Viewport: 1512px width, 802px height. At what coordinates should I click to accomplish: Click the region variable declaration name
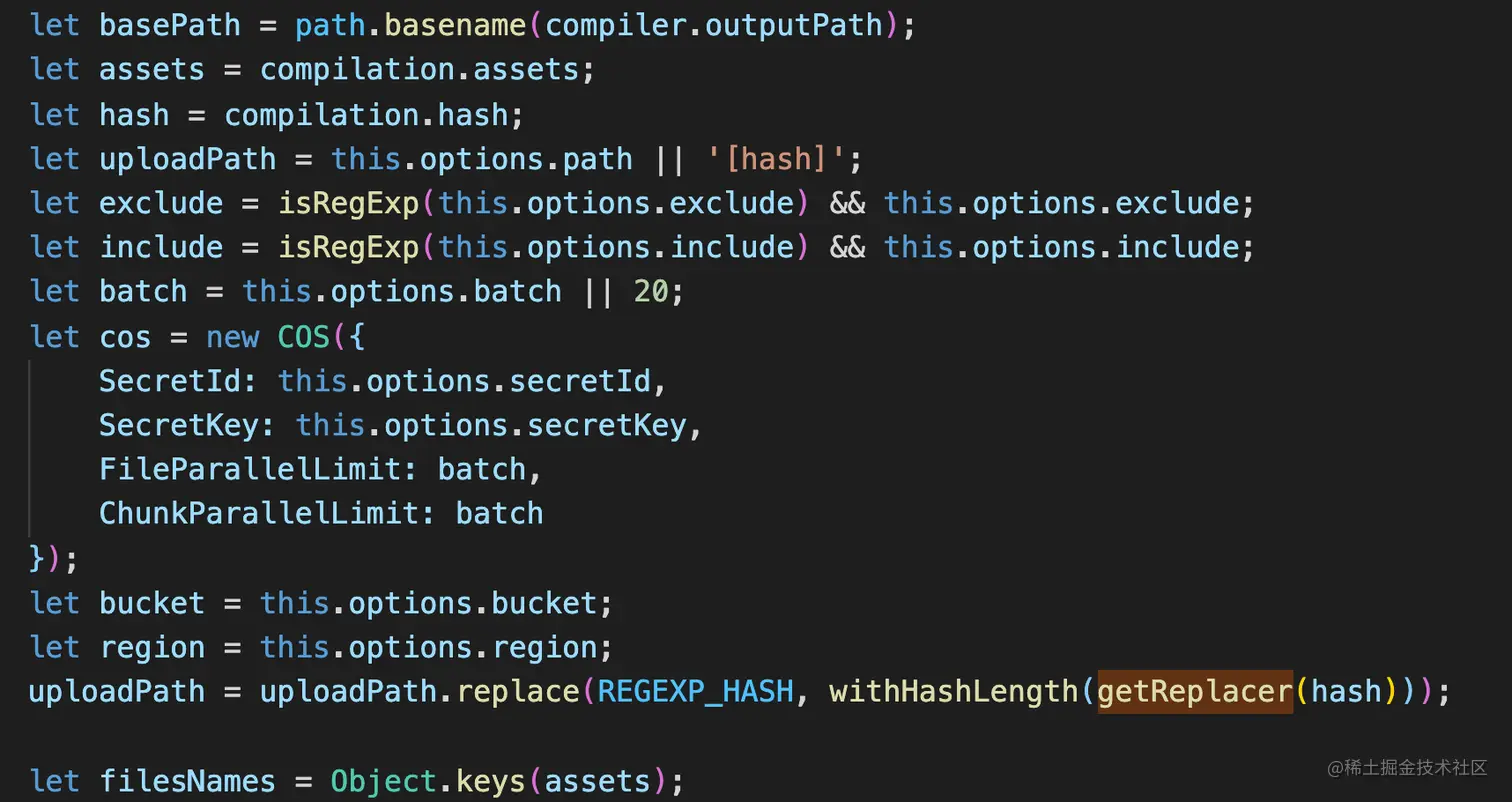click(x=152, y=647)
